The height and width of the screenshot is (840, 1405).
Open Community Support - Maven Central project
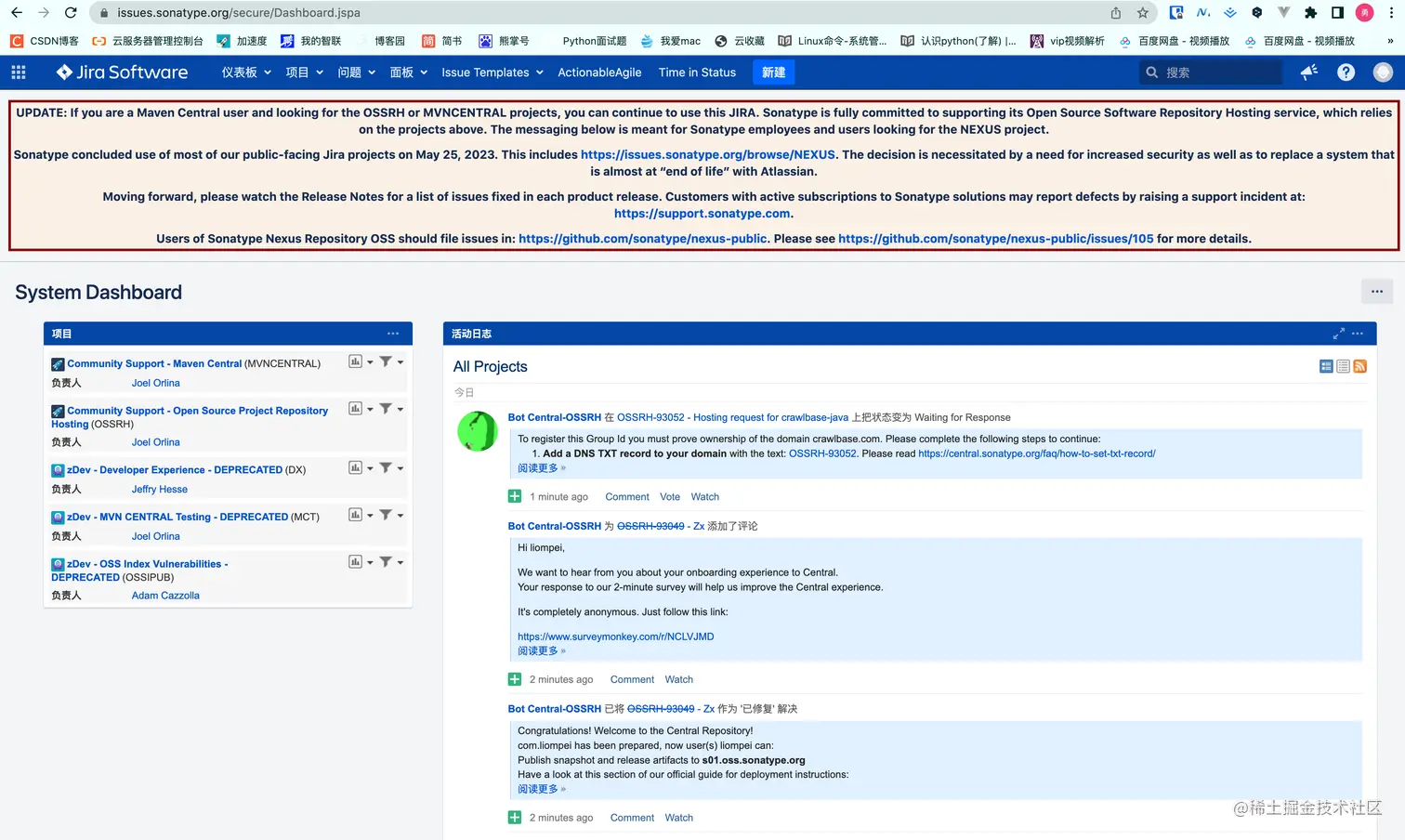tap(154, 363)
